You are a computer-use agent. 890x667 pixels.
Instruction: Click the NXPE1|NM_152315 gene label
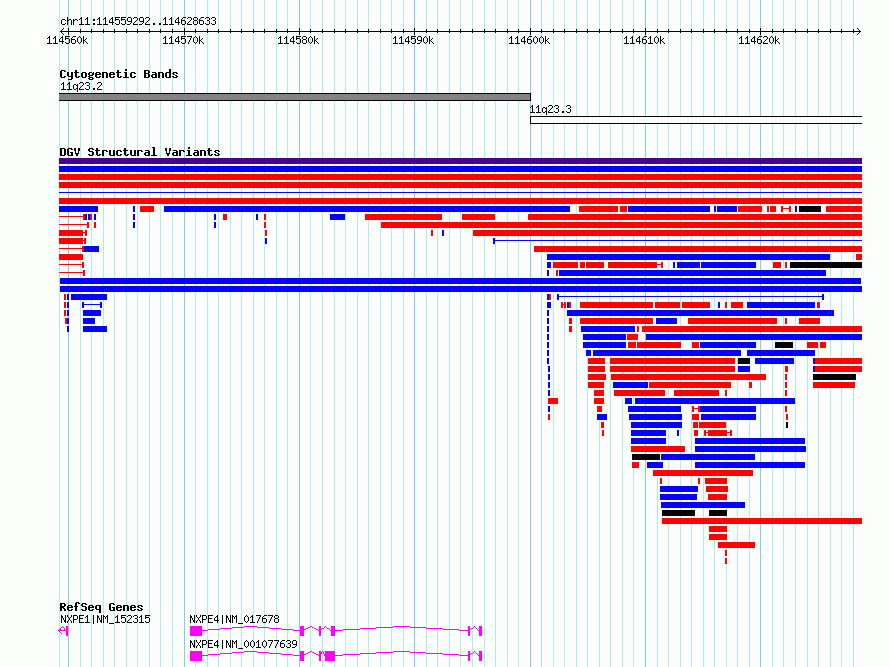tap(105, 619)
